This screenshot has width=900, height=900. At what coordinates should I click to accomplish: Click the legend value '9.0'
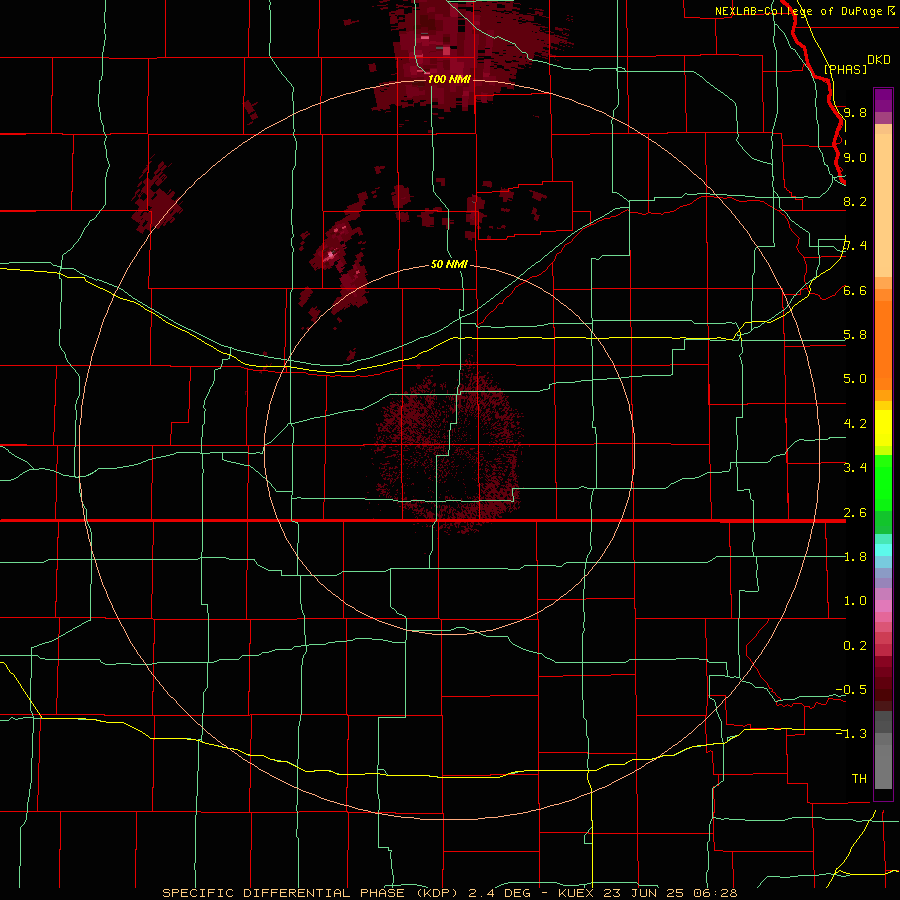[x=855, y=157]
